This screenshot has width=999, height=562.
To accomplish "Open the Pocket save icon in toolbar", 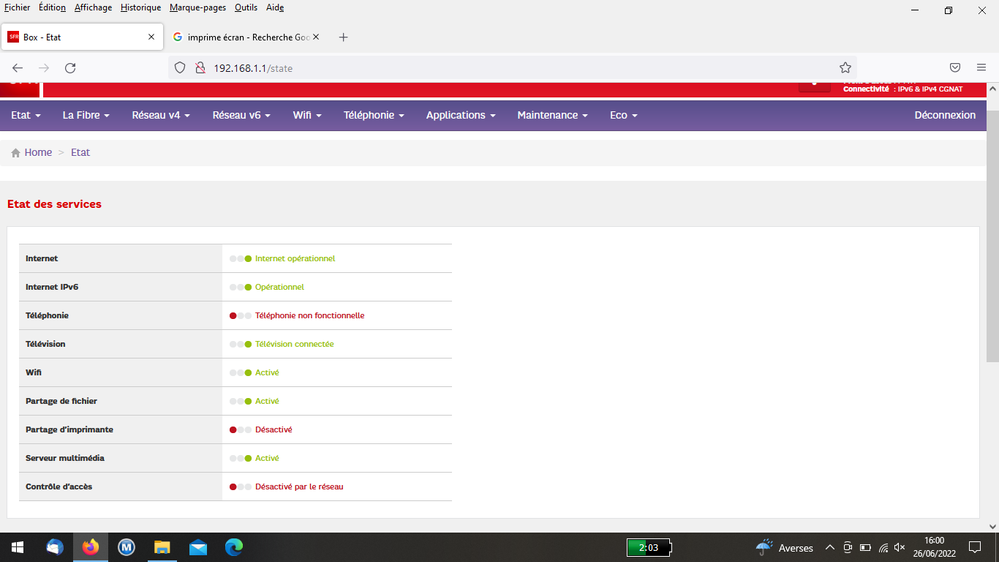I will pyautogui.click(x=955, y=68).
